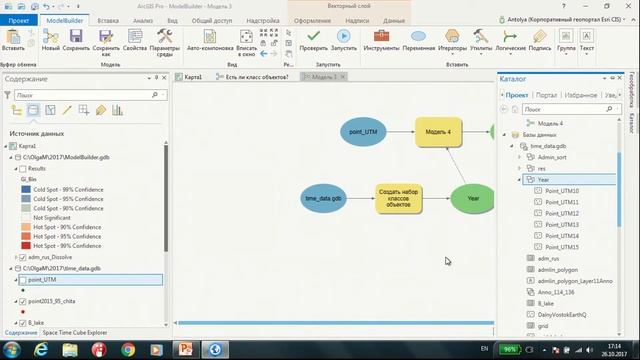Select List by Editing view

[67, 110]
